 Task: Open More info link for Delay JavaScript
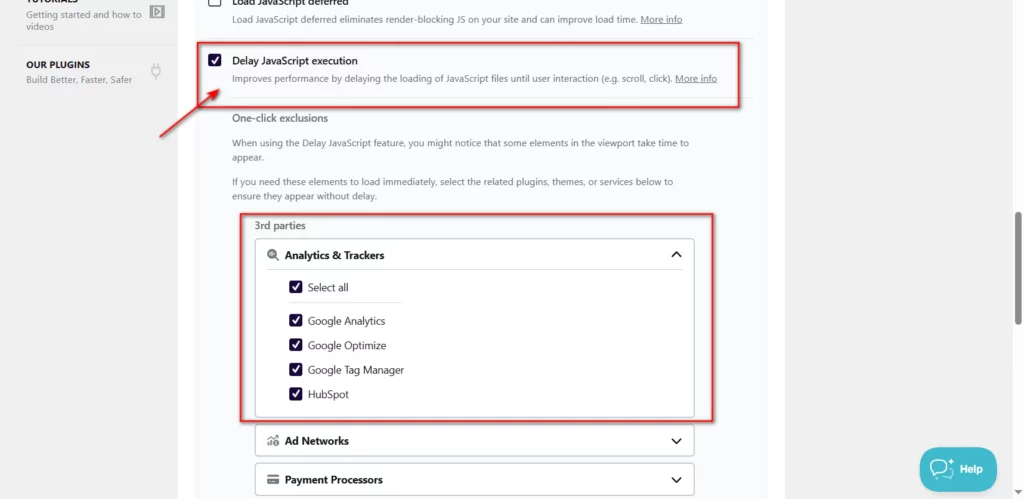[x=696, y=78]
